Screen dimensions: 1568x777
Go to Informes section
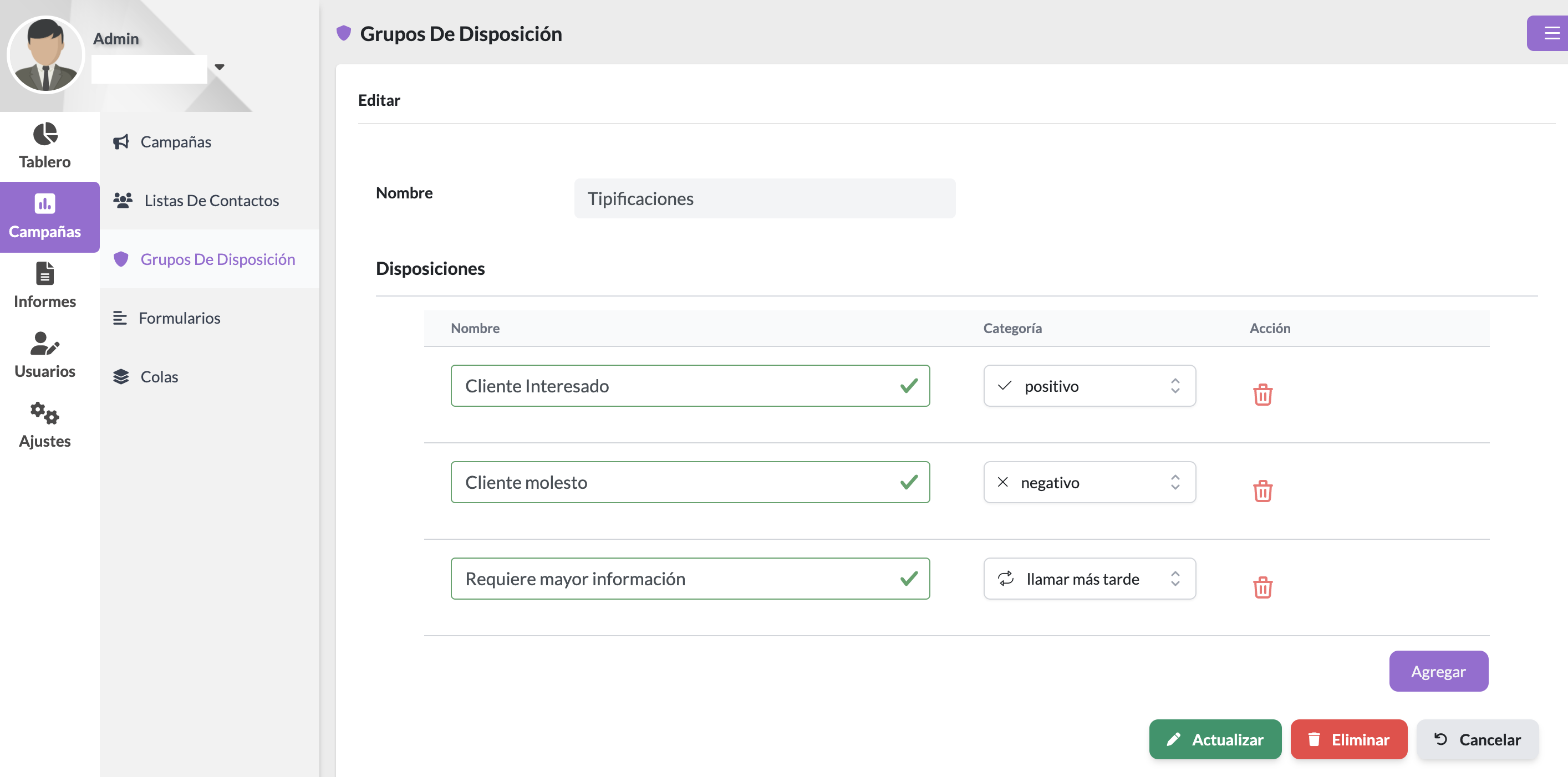[x=45, y=286]
